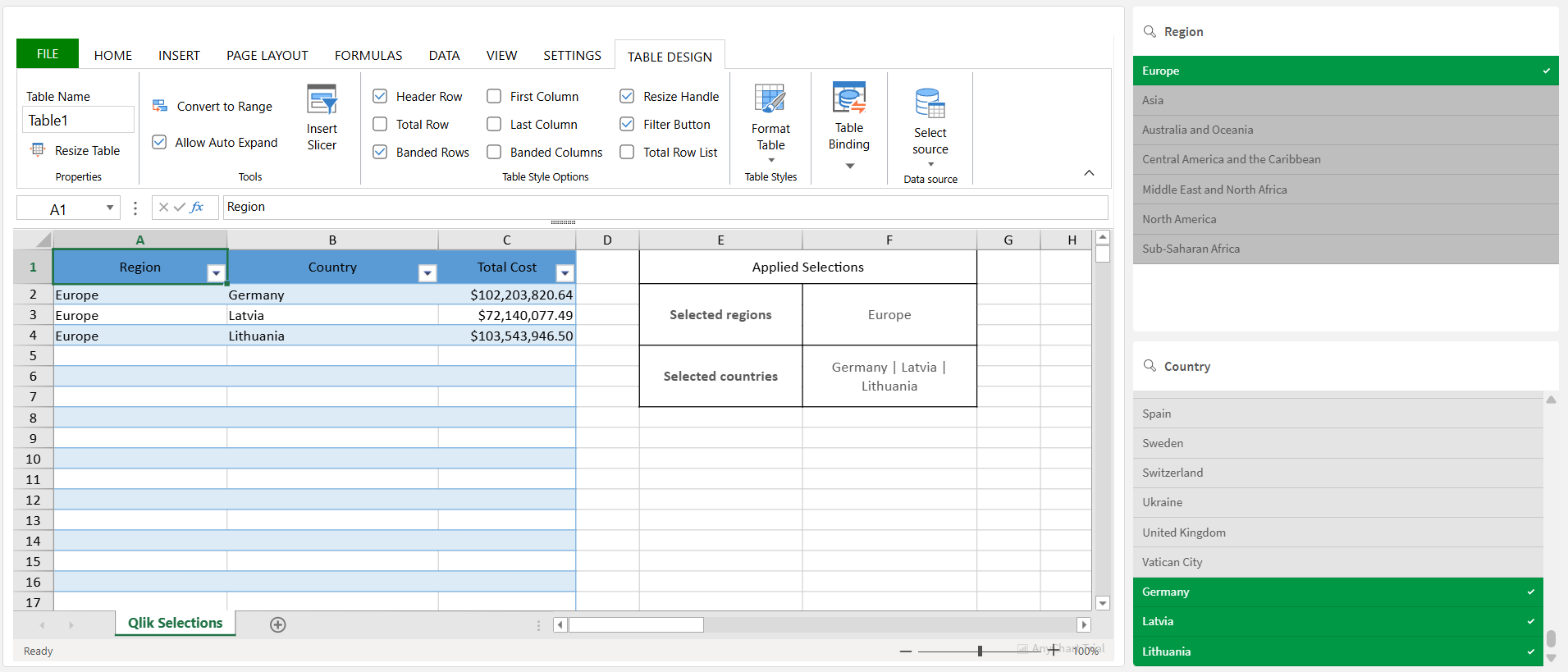This screenshot has width=1568, height=672.
Task: Click the Select source database icon
Action: click(x=930, y=104)
